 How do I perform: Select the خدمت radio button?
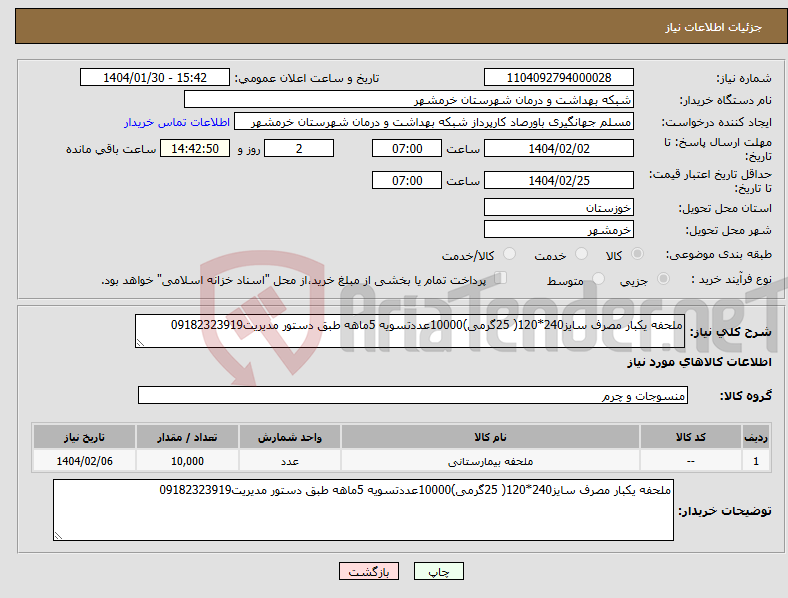tap(581, 254)
